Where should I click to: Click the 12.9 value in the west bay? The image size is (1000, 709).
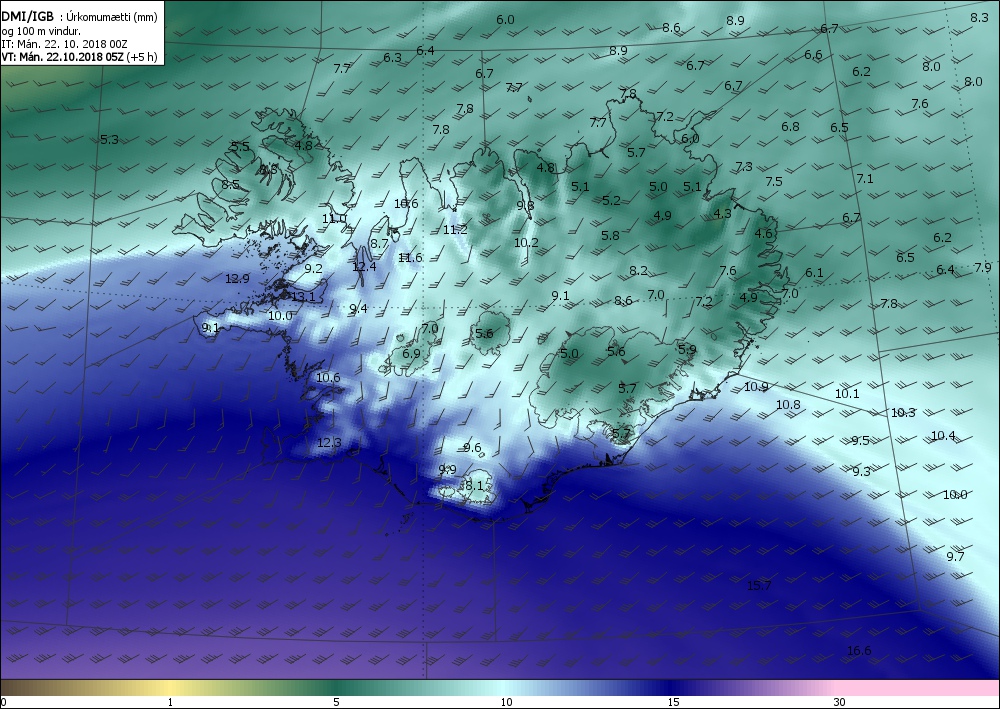pos(237,278)
